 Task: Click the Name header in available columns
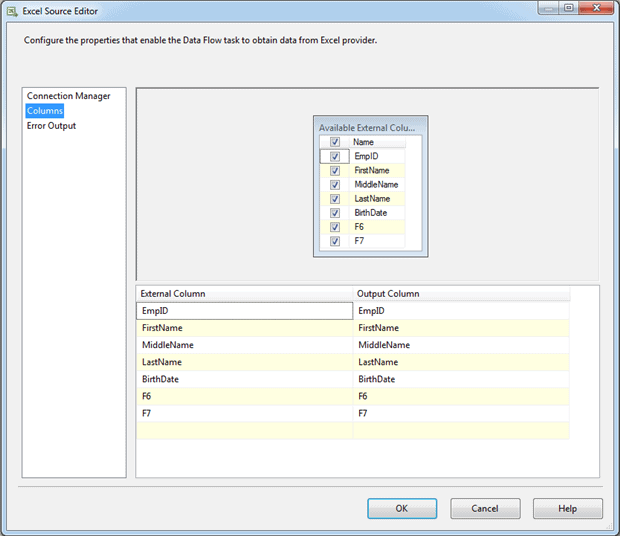377,142
